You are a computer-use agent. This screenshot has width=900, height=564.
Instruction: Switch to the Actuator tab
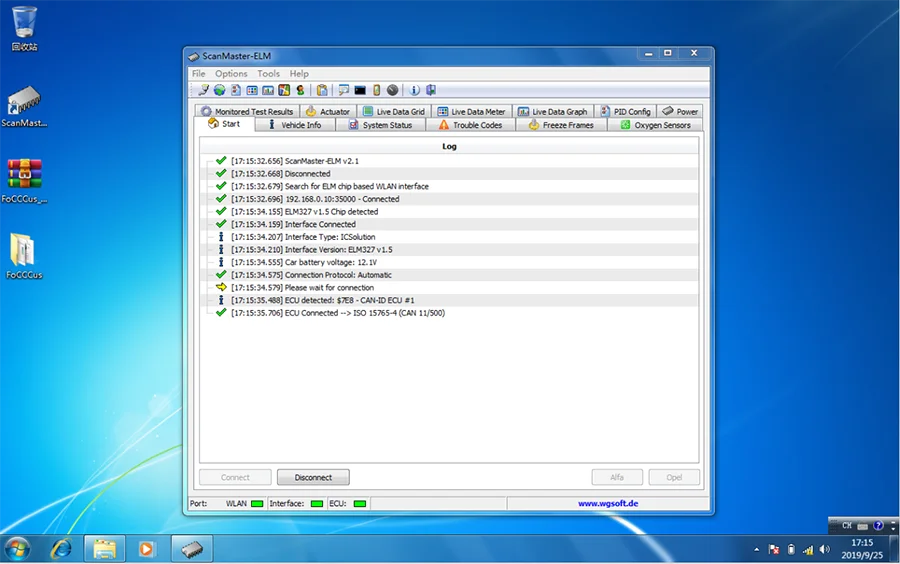click(328, 111)
